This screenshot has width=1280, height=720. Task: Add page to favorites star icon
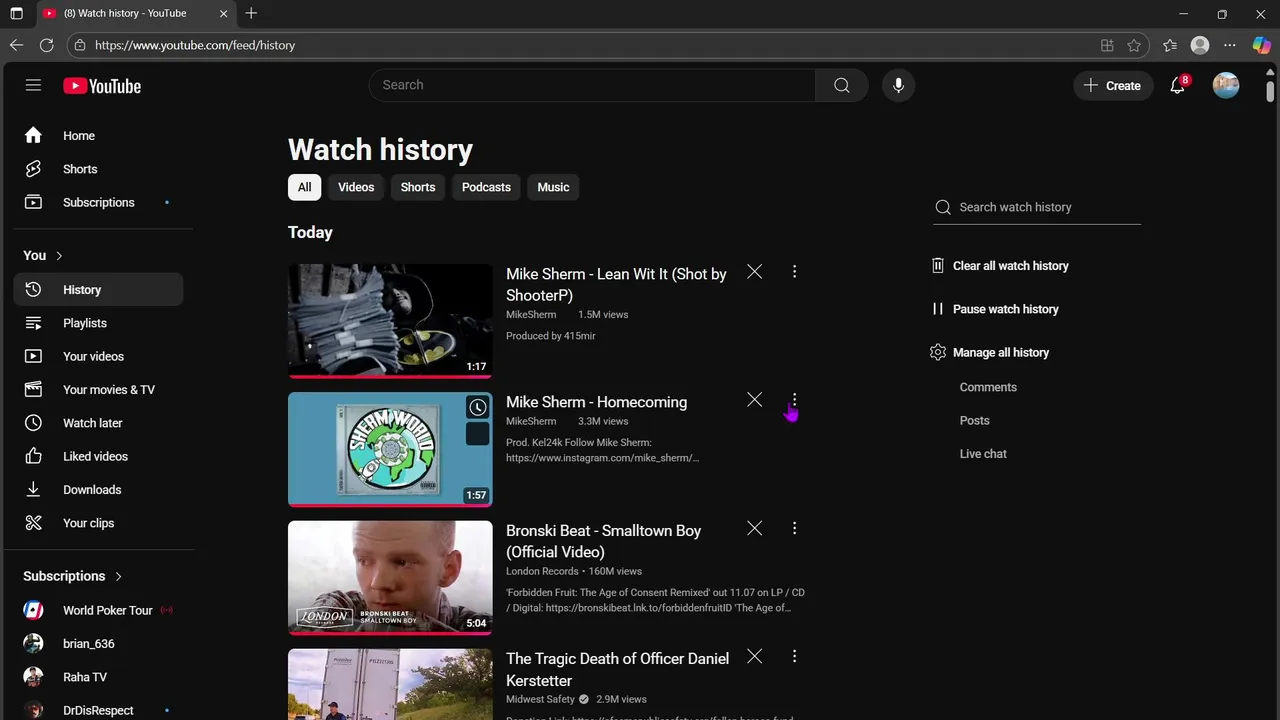pyautogui.click(x=1134, y=45)
